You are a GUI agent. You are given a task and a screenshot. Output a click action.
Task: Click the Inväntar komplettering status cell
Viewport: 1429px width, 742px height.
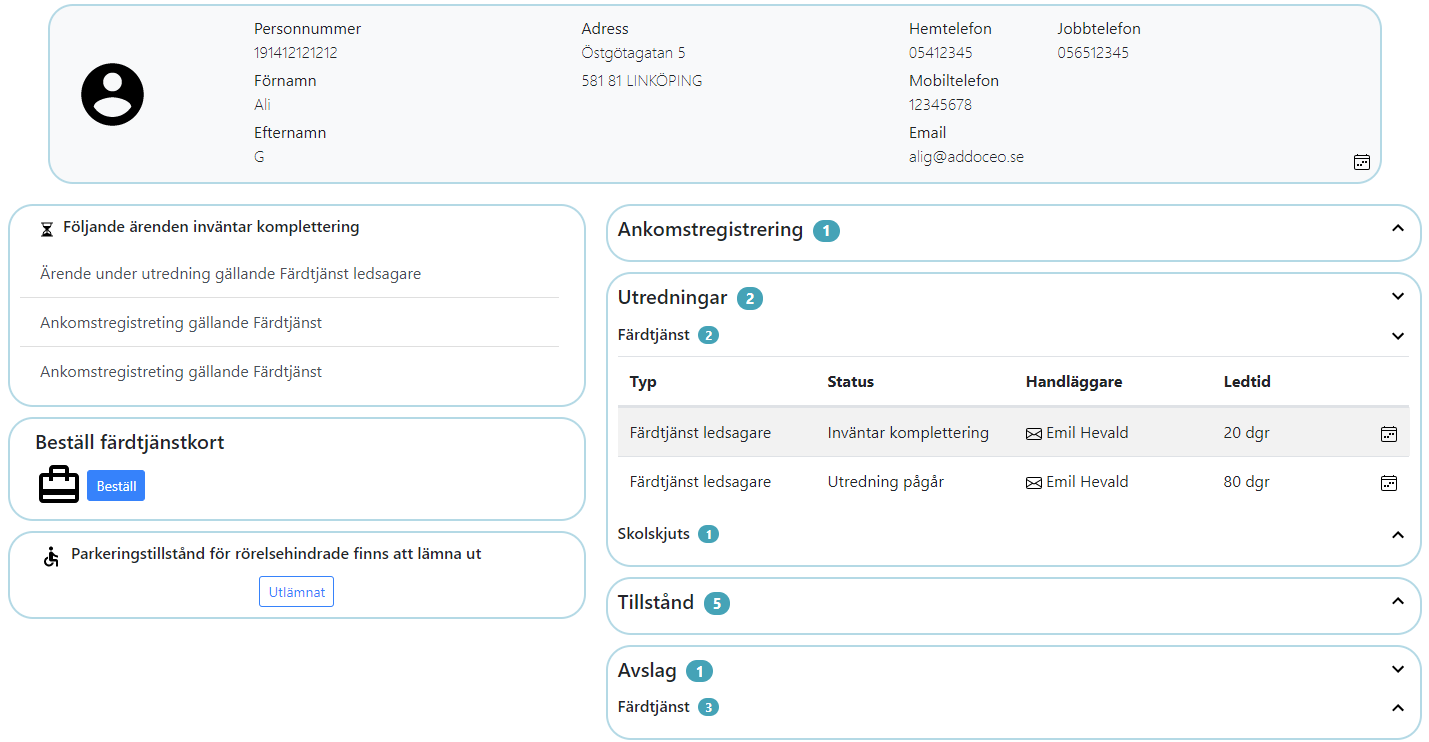tap(908, 433)
